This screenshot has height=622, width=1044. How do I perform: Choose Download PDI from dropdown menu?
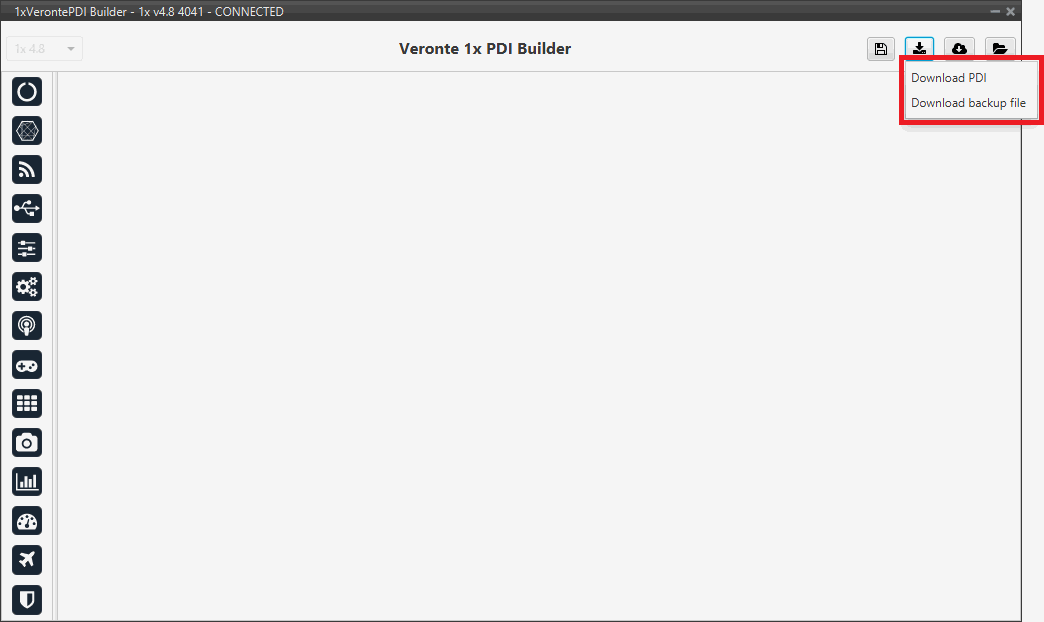point(948,78)
